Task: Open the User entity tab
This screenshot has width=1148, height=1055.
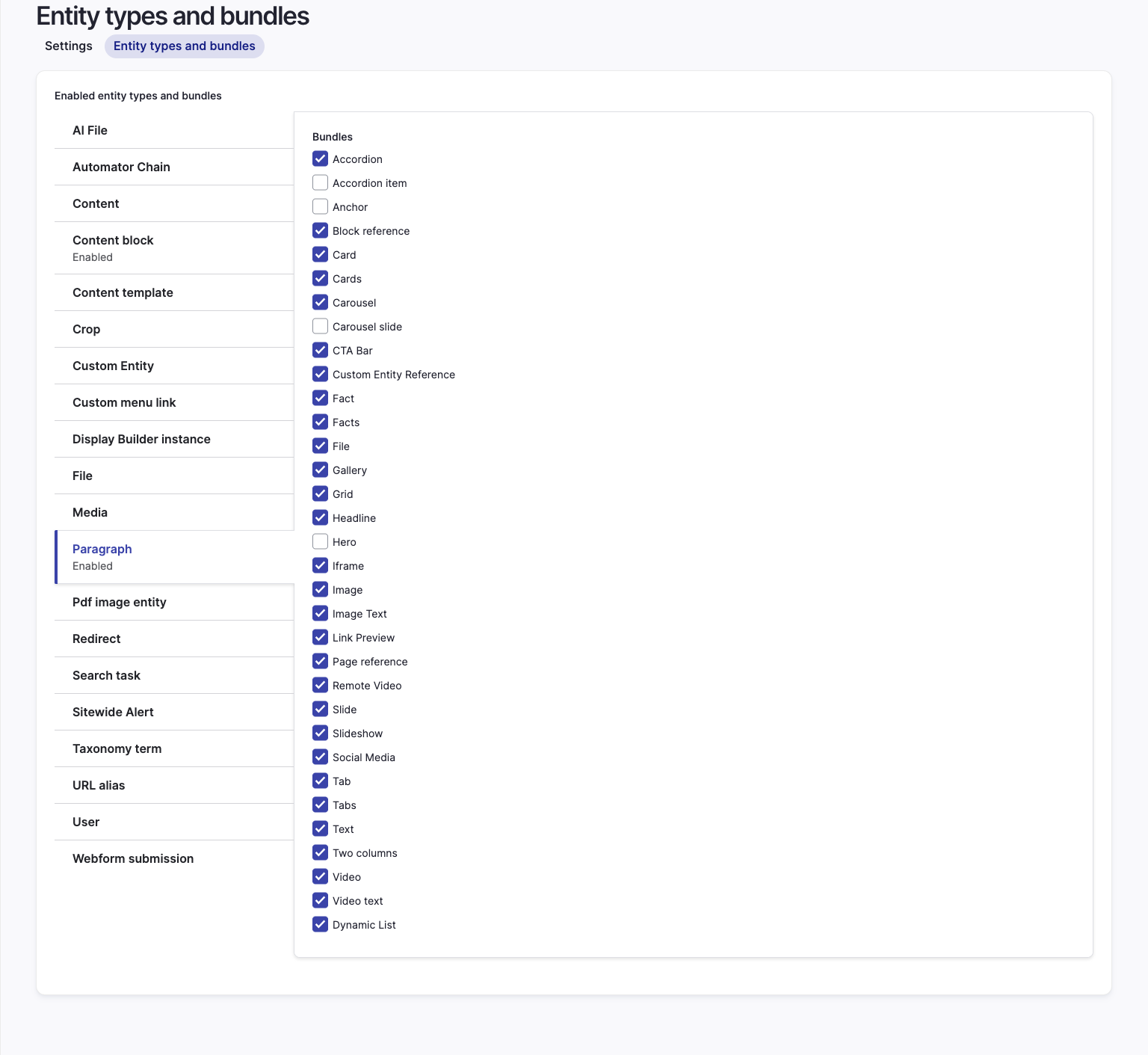Action: pyautogui.click(x=174, y=822)
